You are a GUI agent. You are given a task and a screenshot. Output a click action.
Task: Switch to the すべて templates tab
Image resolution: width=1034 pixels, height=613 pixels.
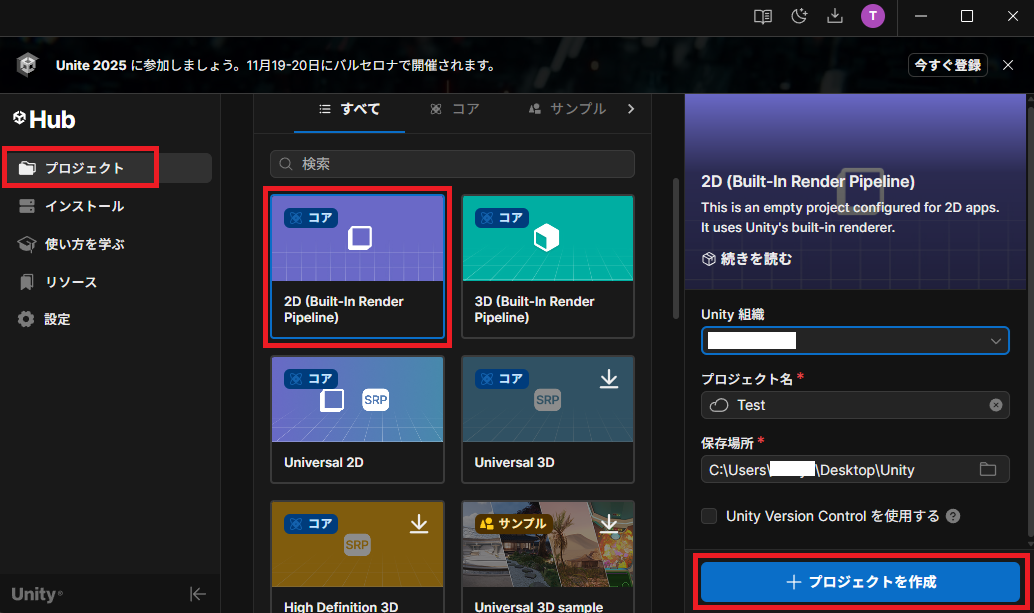coord(350,109)
